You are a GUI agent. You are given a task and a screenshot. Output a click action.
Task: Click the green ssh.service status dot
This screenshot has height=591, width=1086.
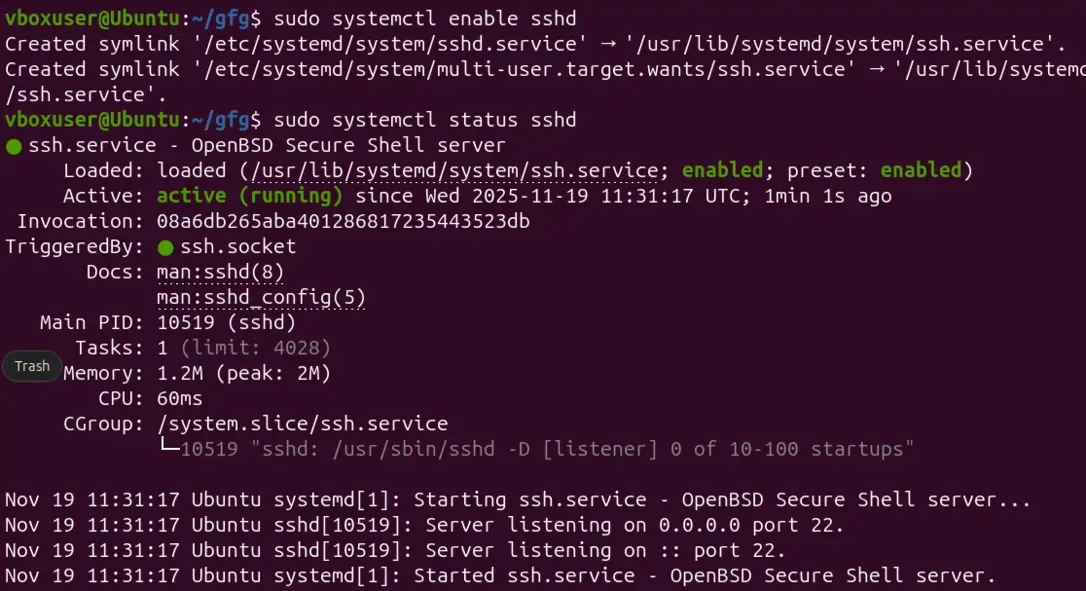[13, 146]
